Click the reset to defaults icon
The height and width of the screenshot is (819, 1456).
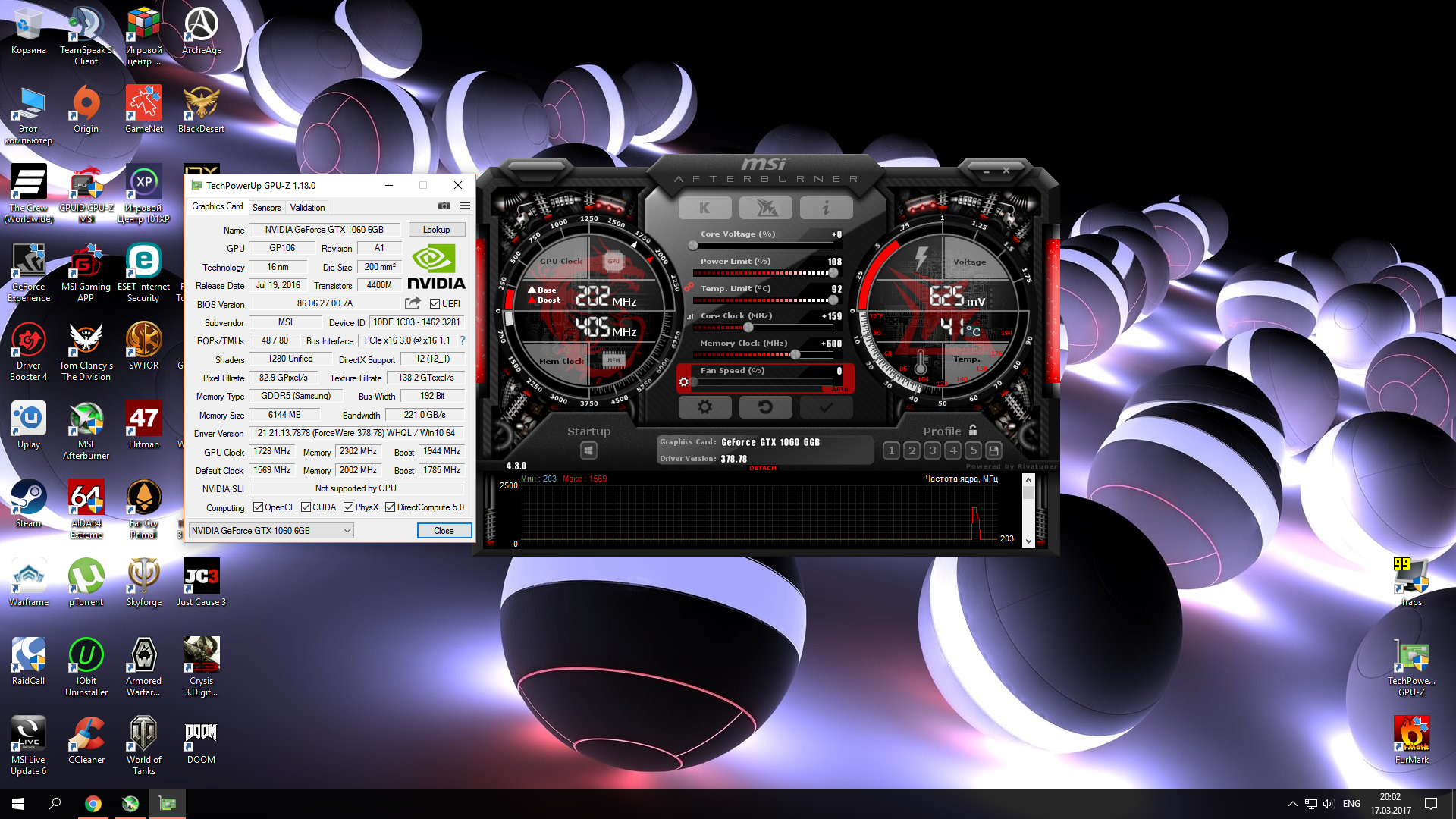pyautogui.click(x=765, y=407)
